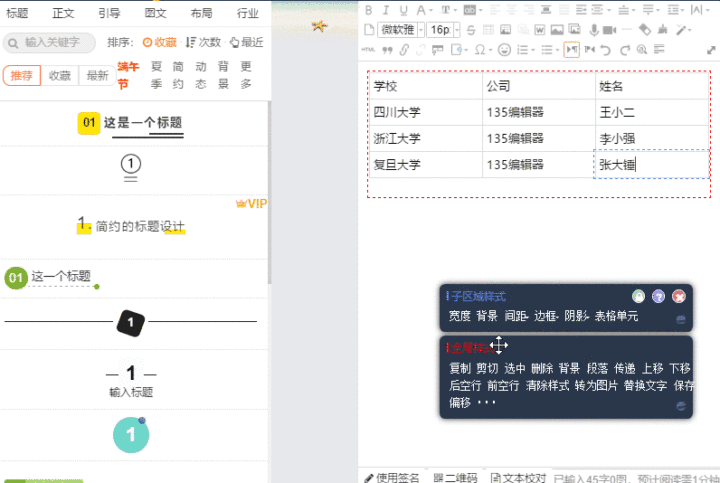Redo the last action
The width and height of the screenshot is (720, 483).
pos(624,50)
